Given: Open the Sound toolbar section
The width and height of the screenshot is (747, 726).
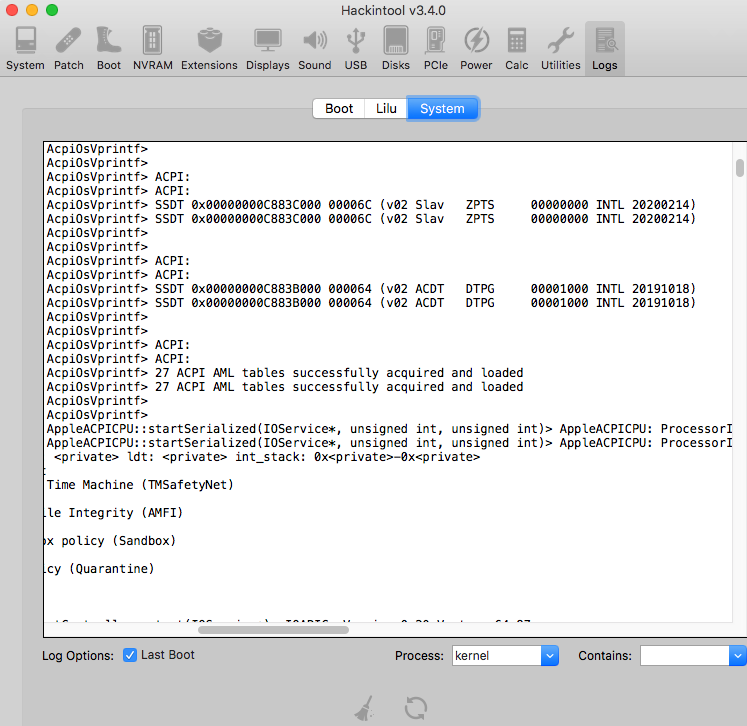Looking at the screenshot, I should tap(314, 49).
